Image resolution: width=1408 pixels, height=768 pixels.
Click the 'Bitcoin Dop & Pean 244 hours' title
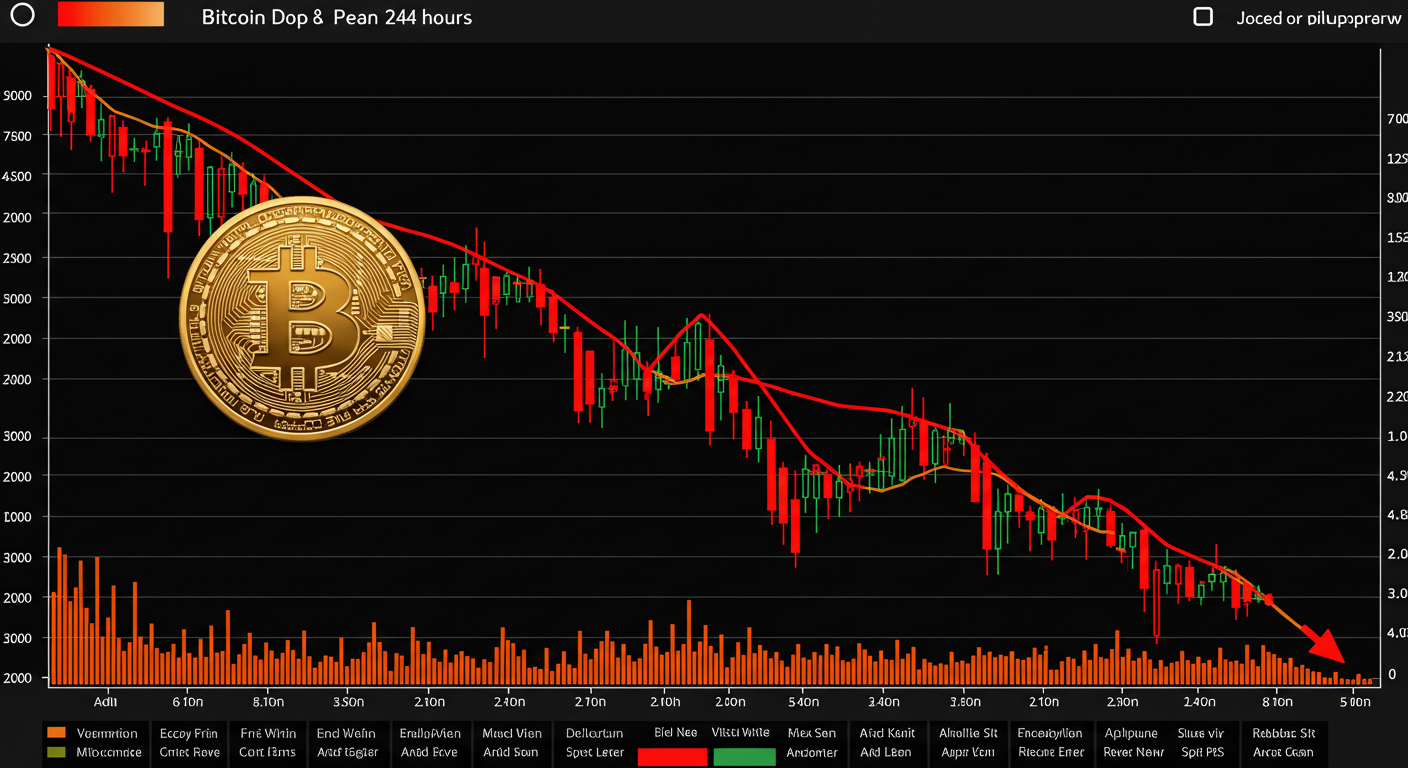click(337, 17)
